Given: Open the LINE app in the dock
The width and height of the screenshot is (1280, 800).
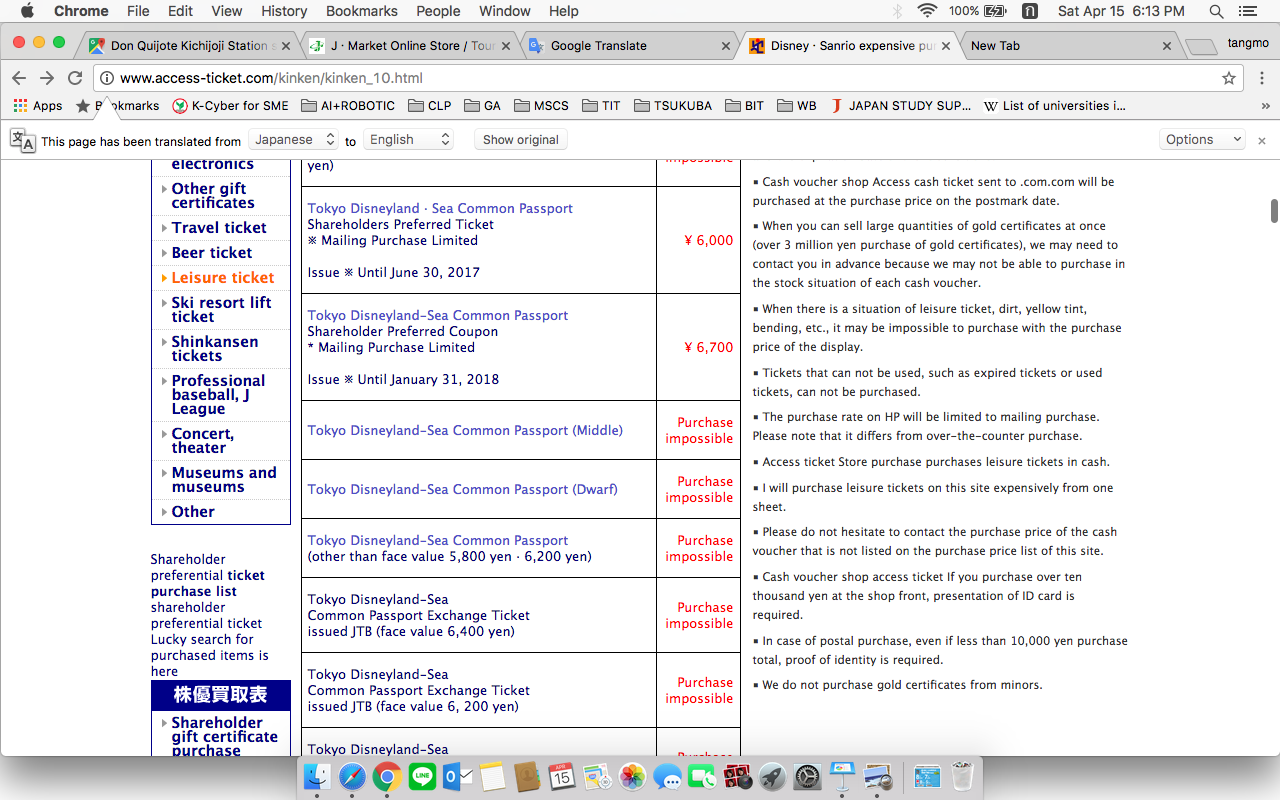Looking at the screenshot, I should coord(422,776).
